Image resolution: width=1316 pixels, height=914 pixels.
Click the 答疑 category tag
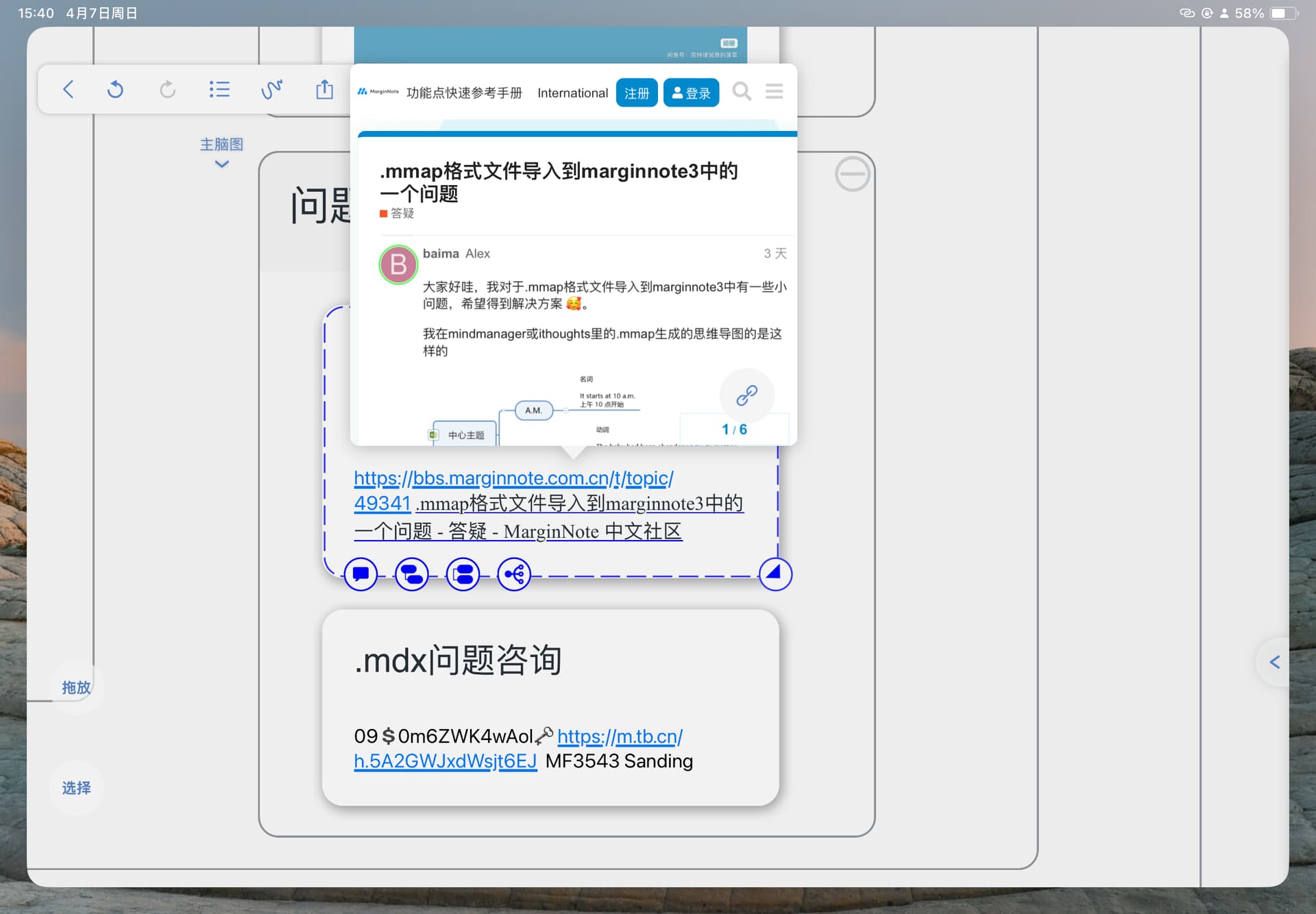[397, 214]
